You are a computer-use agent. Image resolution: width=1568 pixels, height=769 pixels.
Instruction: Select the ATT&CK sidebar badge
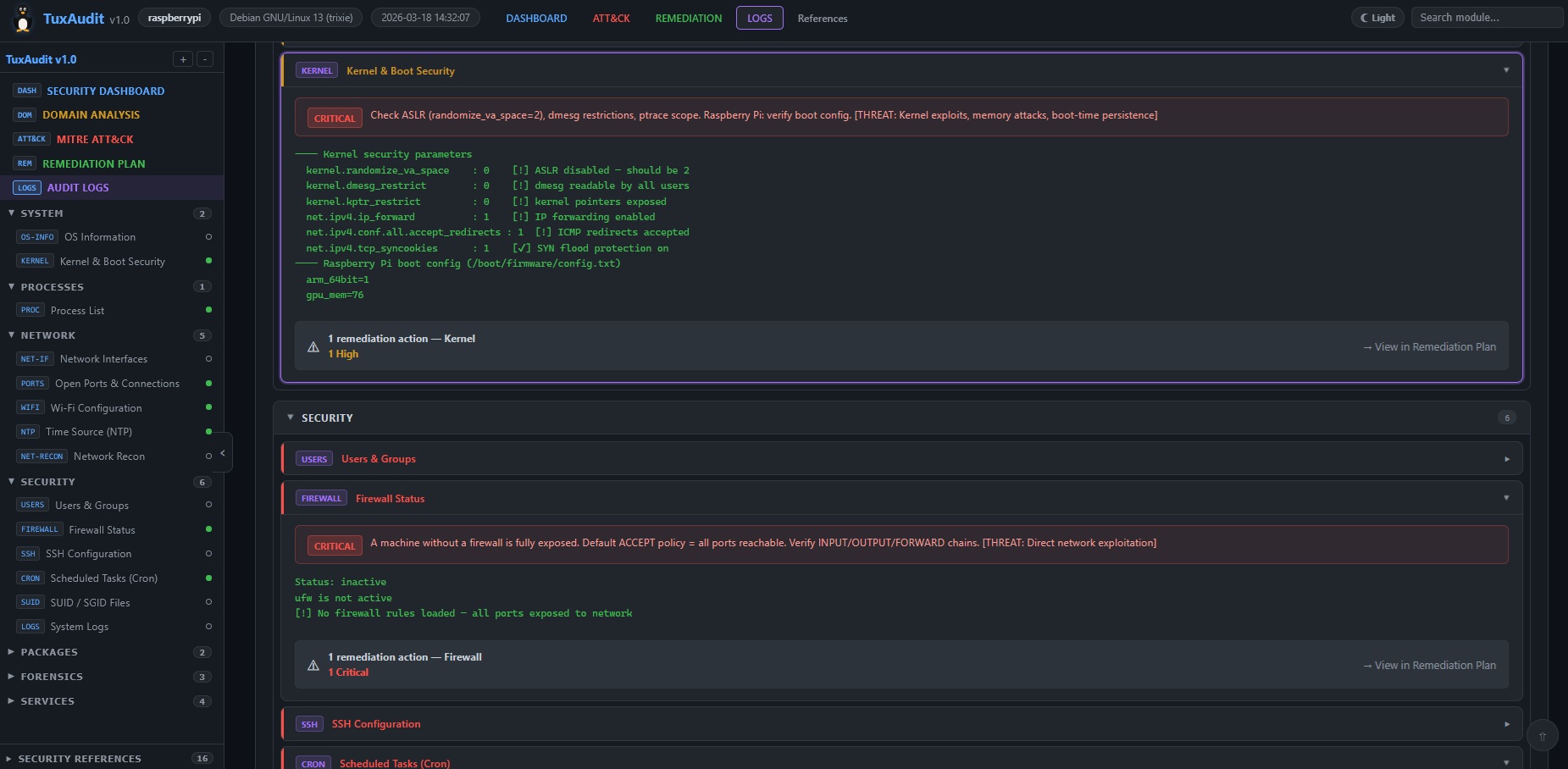pyautogui.click(x=32, y=139)
